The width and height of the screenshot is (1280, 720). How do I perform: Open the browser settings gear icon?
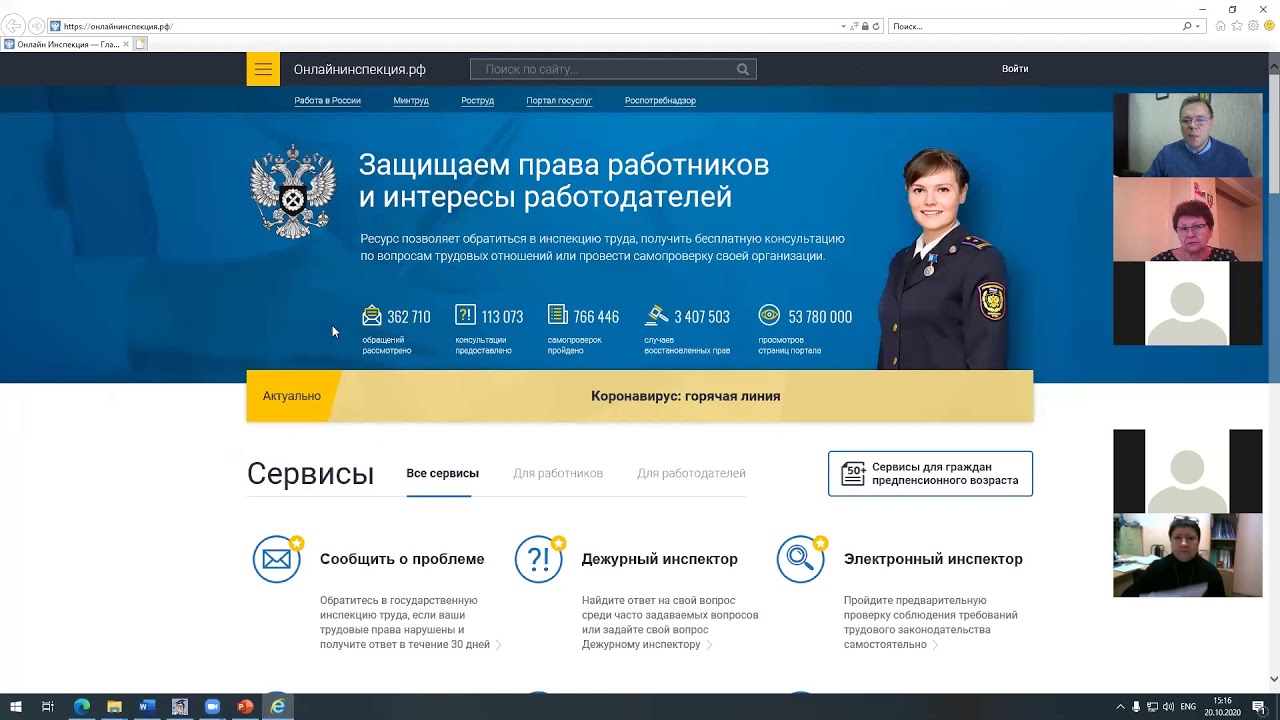coord(1253,26)
